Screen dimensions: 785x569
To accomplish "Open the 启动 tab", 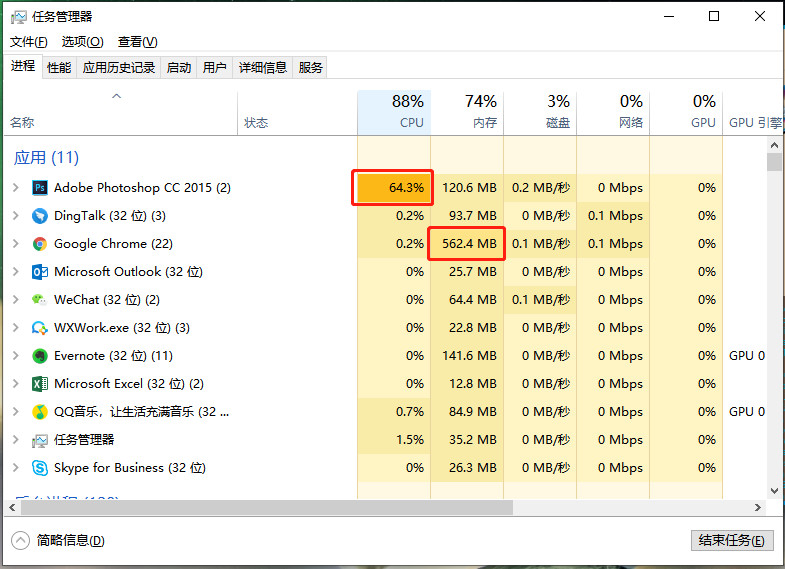I will pos(179,67).
